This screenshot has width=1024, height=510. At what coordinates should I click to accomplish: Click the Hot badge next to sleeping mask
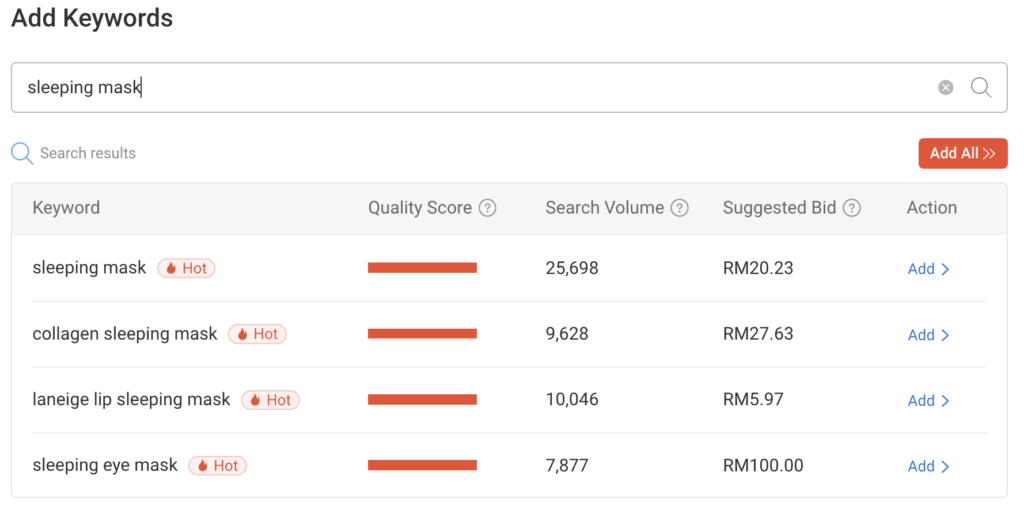(186, 268)
